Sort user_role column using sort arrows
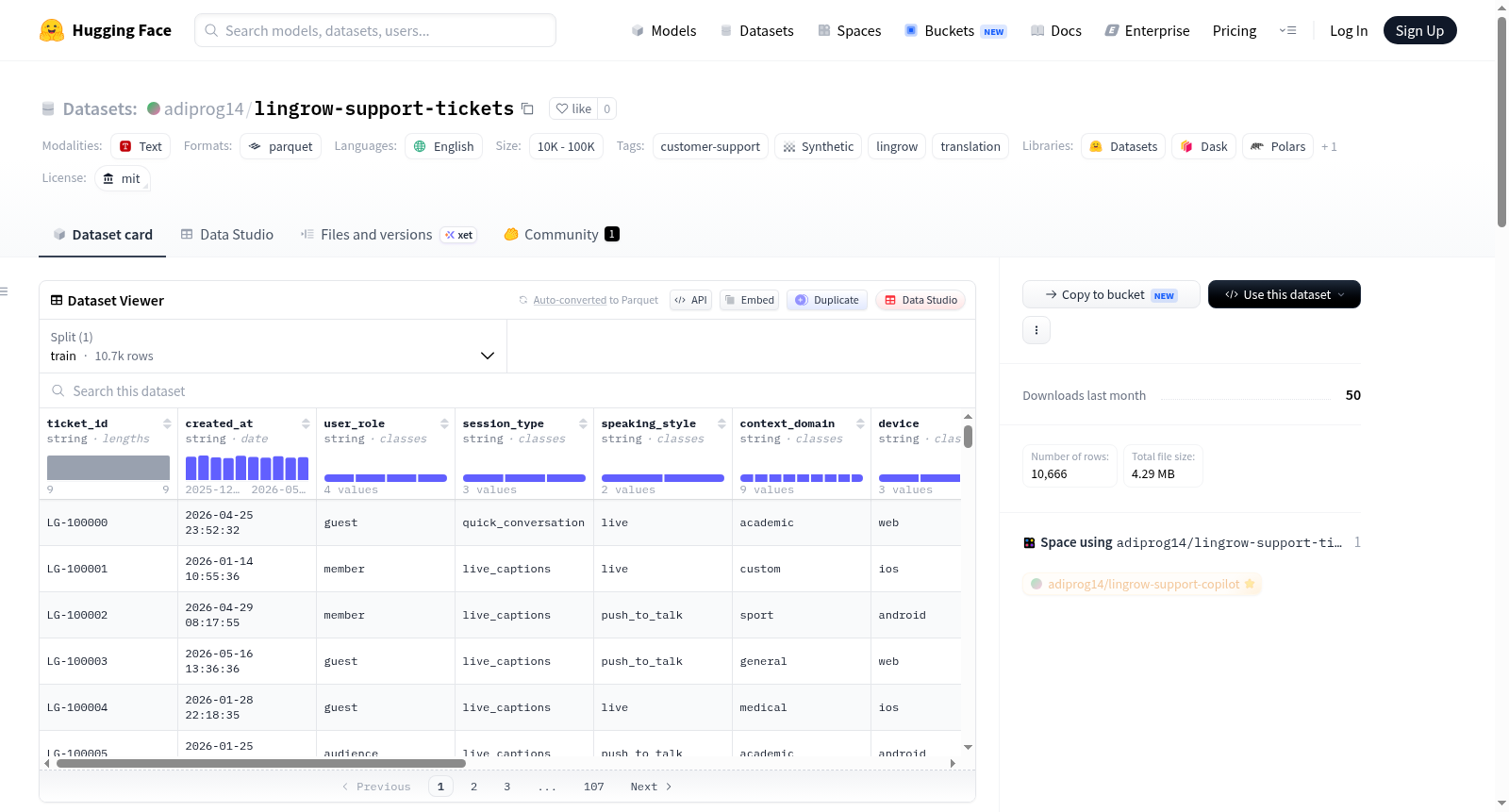The height and width of the screenshot is (812, 1509). point(444,423)
